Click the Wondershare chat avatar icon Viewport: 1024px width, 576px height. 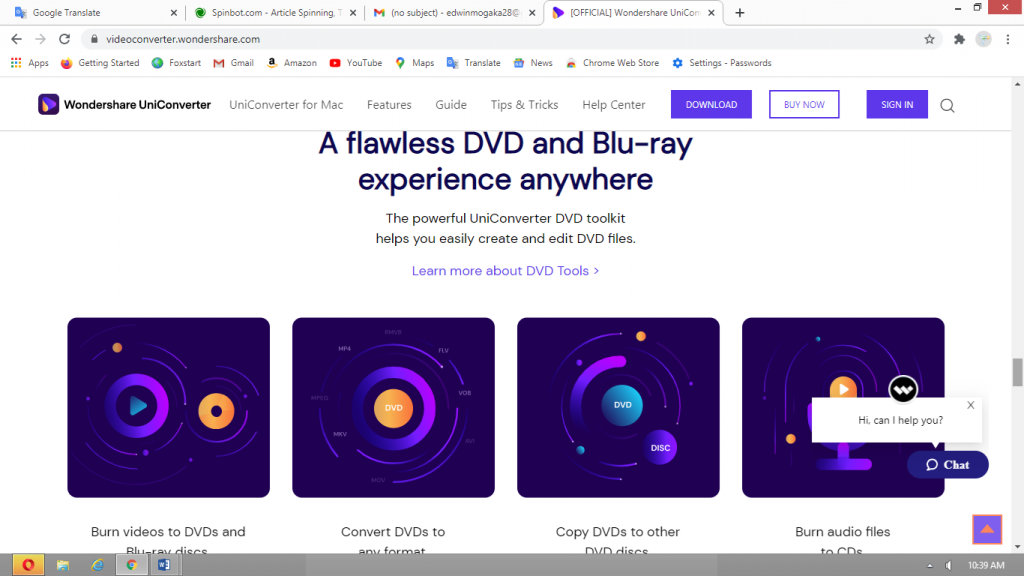click(x=903, y=390)
